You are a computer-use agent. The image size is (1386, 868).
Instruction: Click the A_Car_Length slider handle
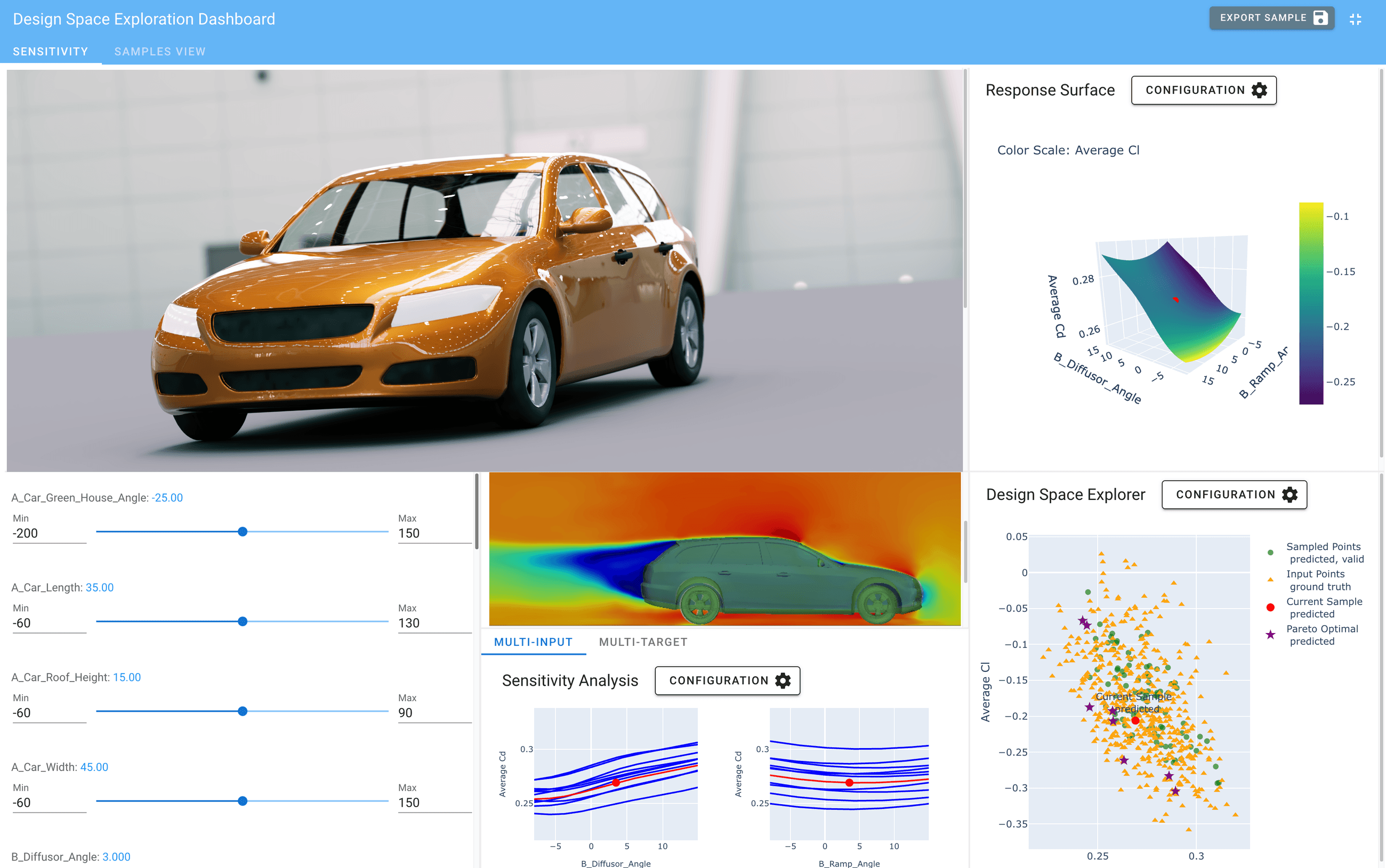point(243,621)
